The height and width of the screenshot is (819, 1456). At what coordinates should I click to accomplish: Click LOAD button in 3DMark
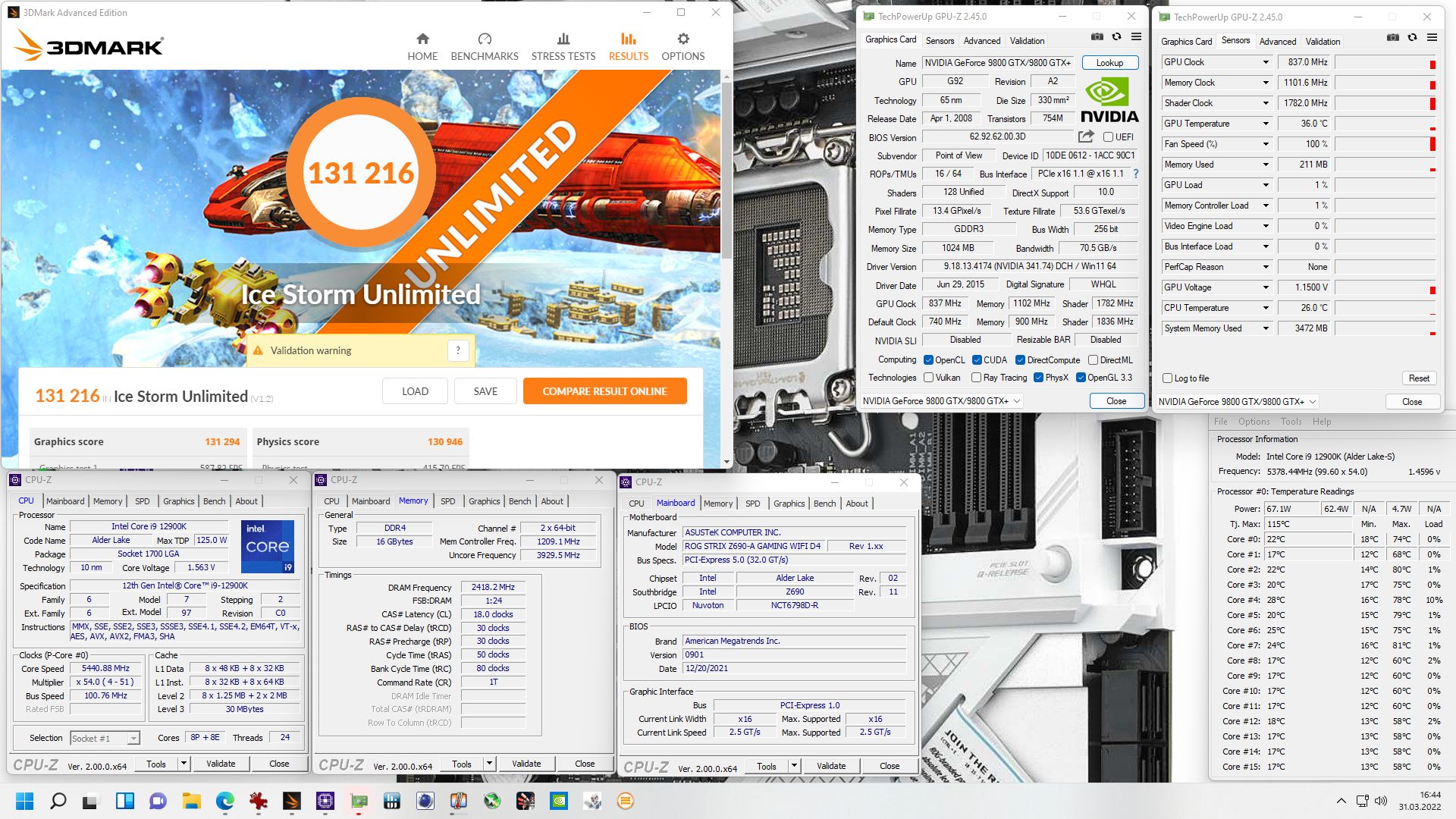415,391
